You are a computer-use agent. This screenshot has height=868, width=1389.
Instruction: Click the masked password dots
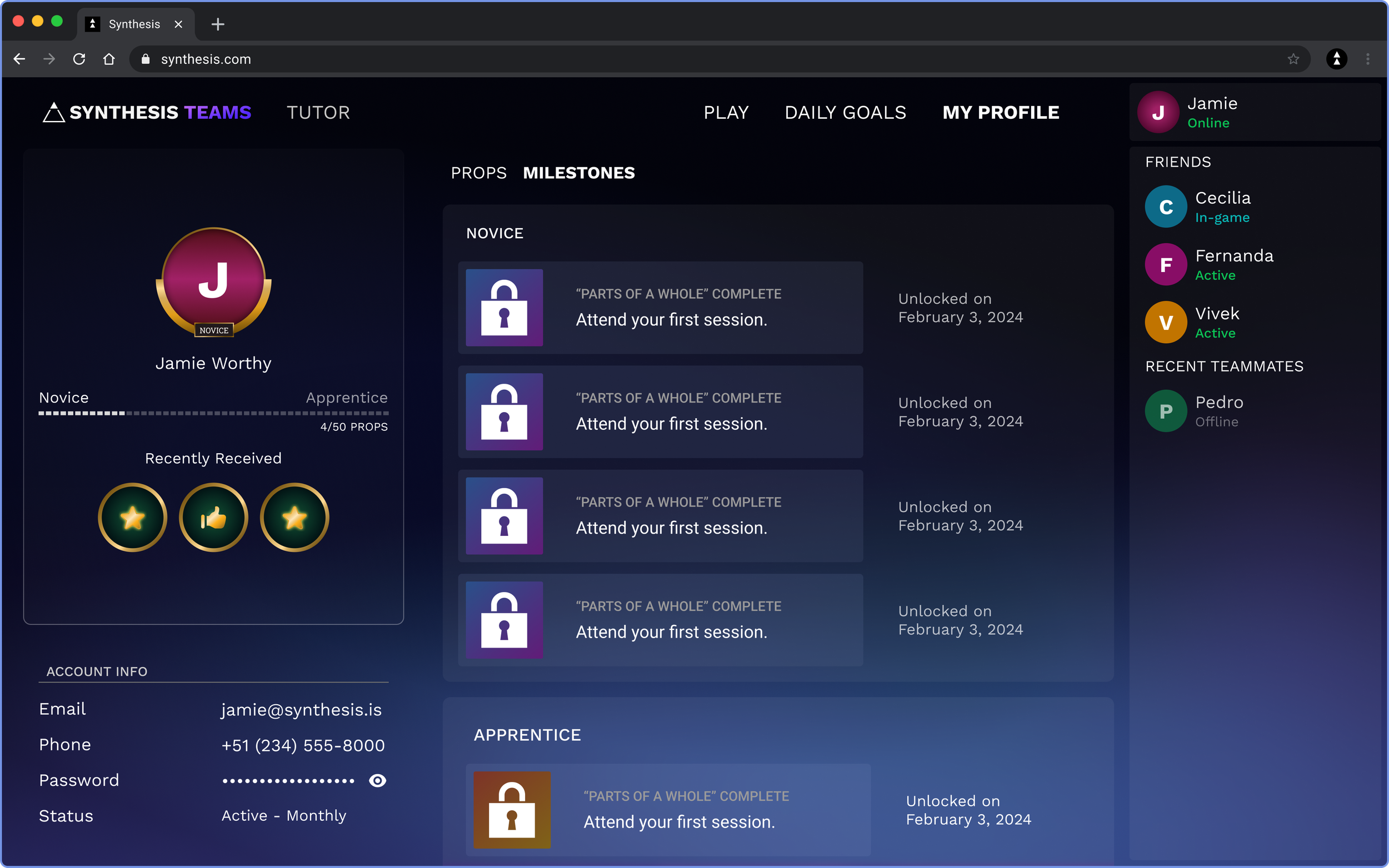coord(288,781)
